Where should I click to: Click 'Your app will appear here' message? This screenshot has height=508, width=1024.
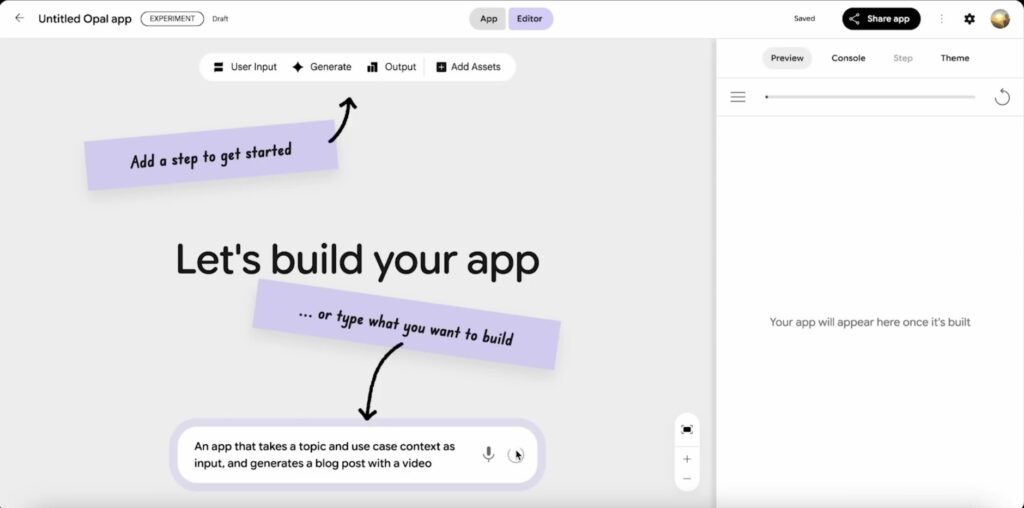[x=870, y=322]
